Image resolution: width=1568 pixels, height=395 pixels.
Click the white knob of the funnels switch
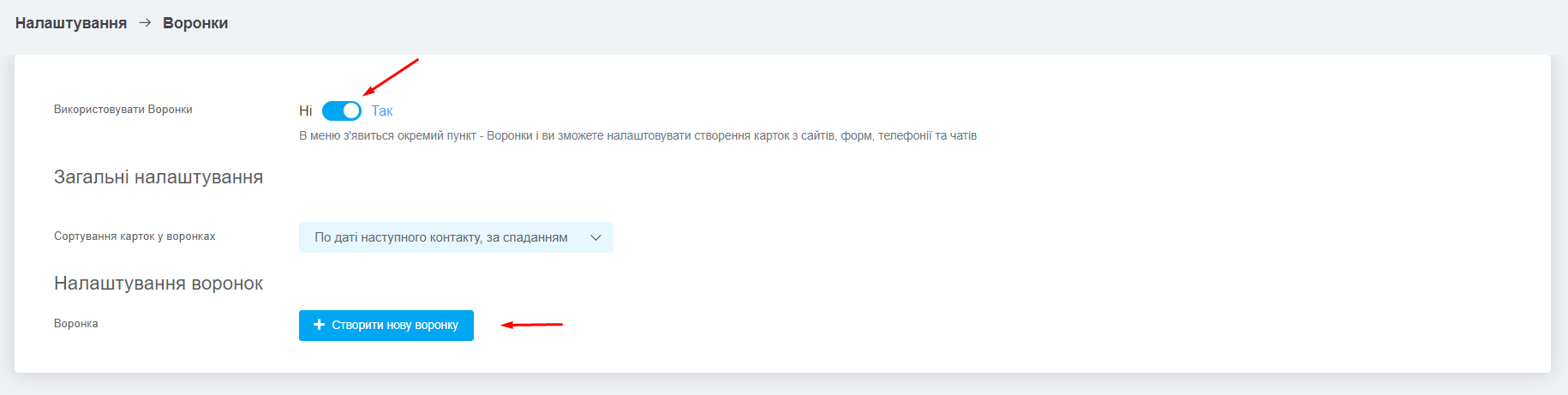[351, 111]
